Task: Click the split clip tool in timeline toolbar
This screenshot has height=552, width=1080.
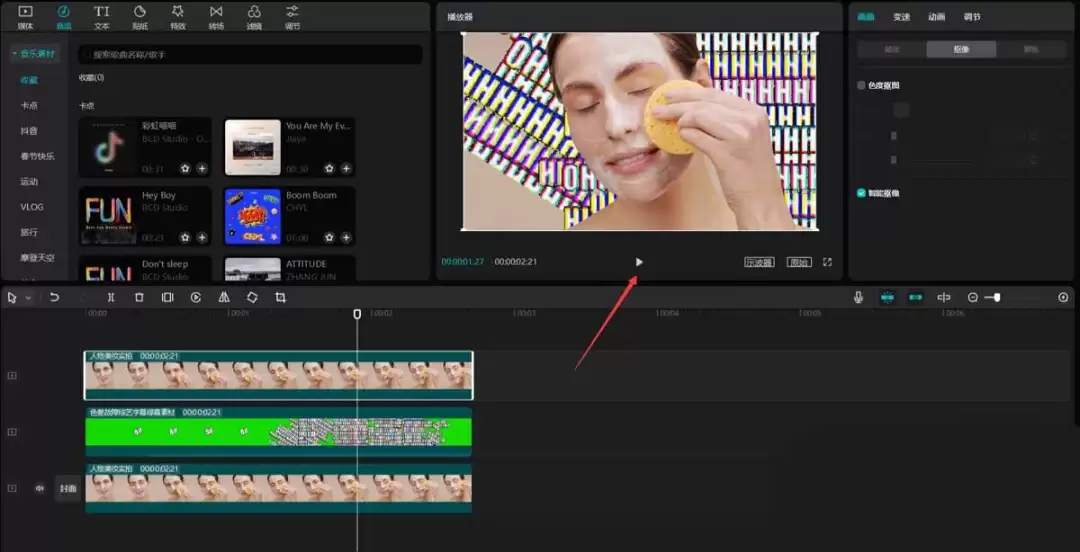Action: click(111, 298)
